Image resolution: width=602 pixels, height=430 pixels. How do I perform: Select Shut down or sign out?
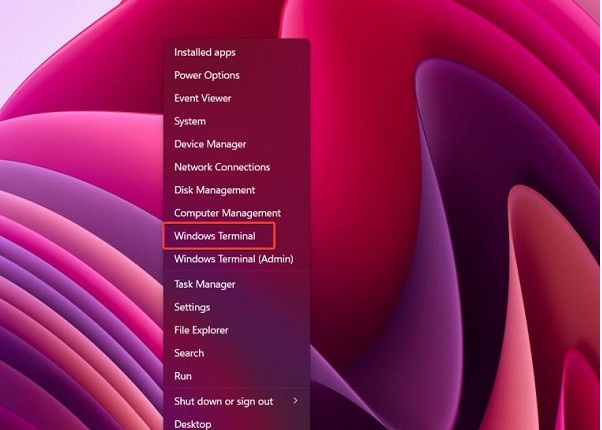click(223, 401)
